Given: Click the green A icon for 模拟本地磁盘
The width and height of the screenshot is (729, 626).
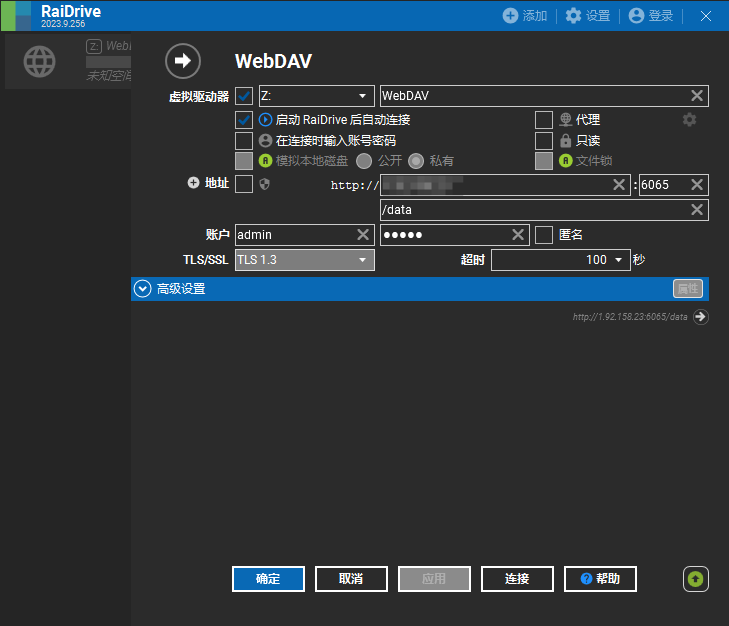Looking at the screenshot, I should point(265,161).
